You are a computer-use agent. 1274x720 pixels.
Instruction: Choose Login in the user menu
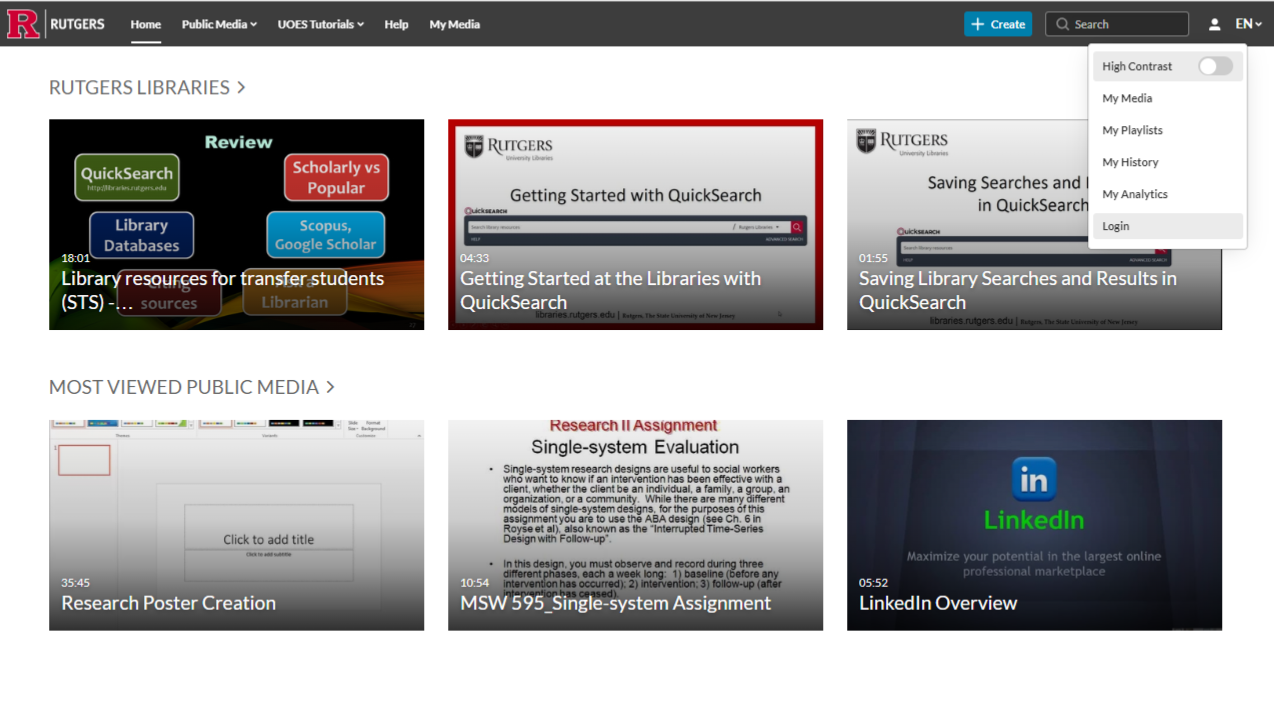[x=1167, y=226]
